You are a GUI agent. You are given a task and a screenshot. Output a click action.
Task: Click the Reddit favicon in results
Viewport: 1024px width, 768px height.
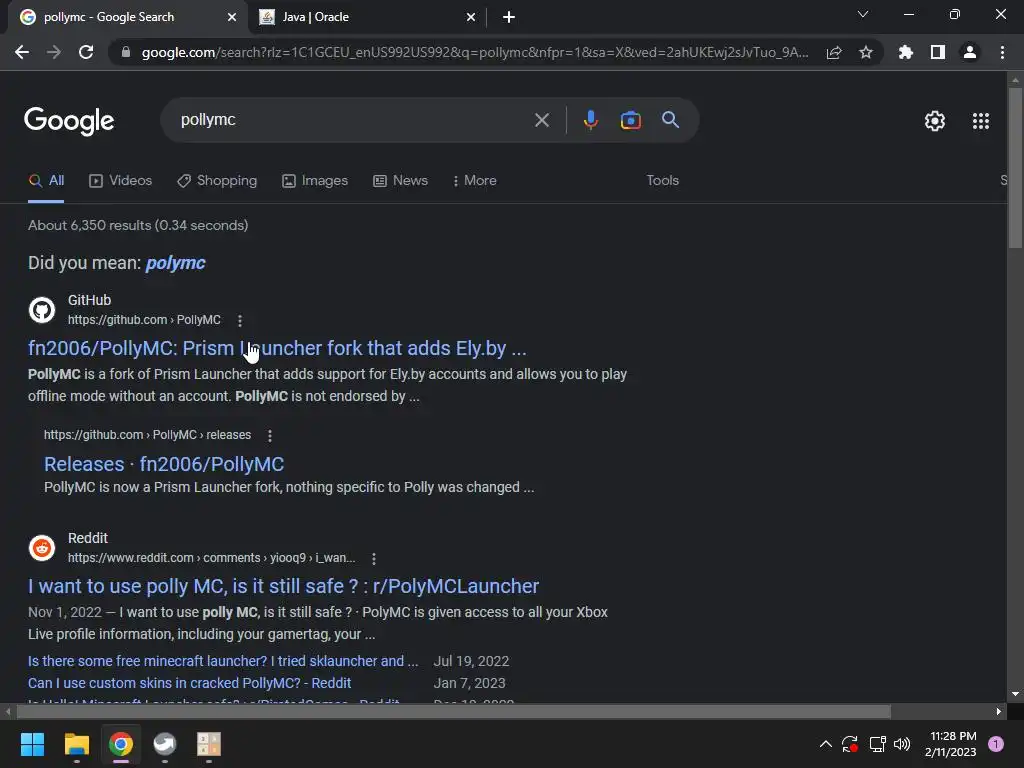click(42, 548)
